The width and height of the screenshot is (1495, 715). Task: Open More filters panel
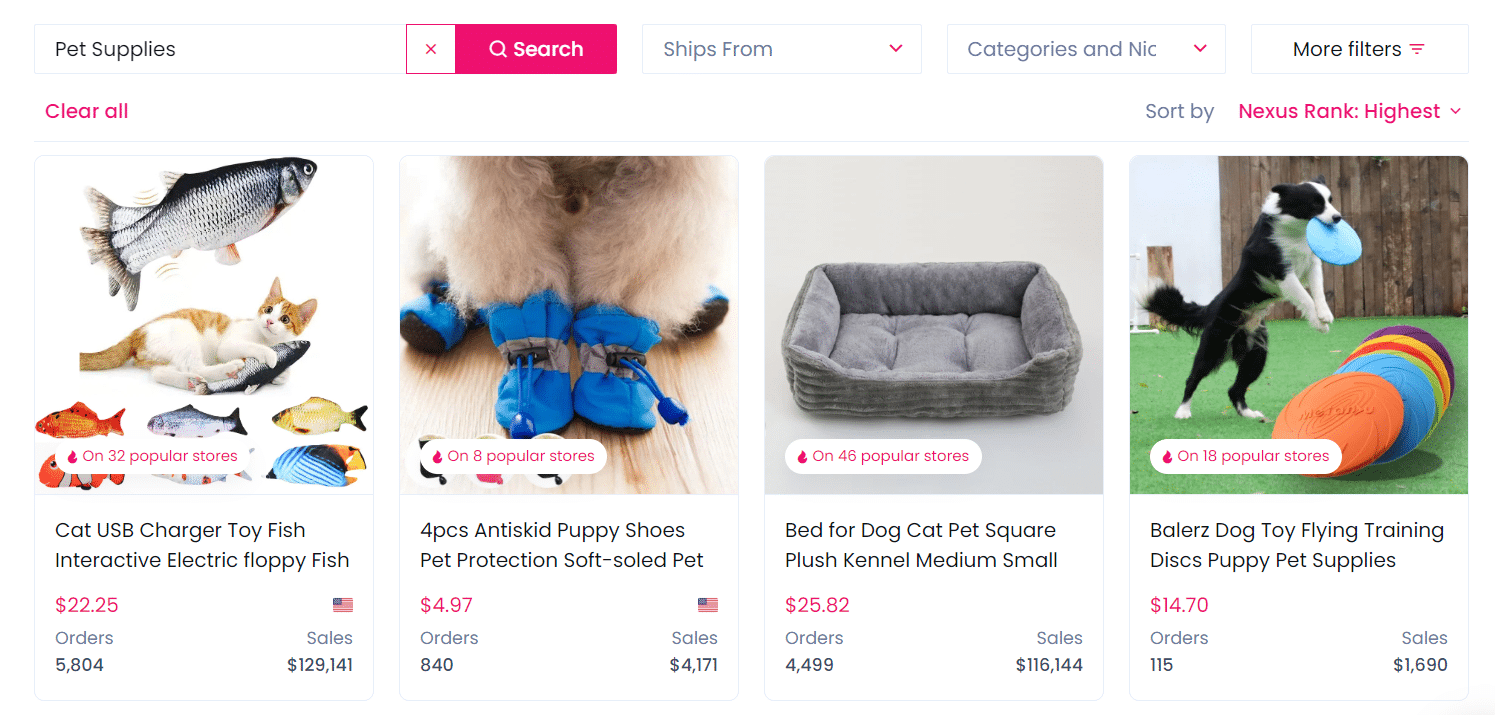[1359, 49]
